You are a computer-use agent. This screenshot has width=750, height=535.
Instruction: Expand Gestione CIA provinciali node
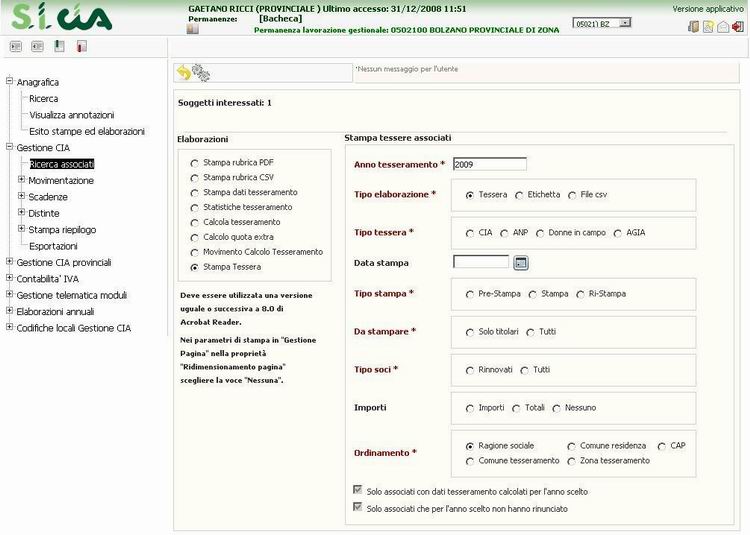[9, 261]
